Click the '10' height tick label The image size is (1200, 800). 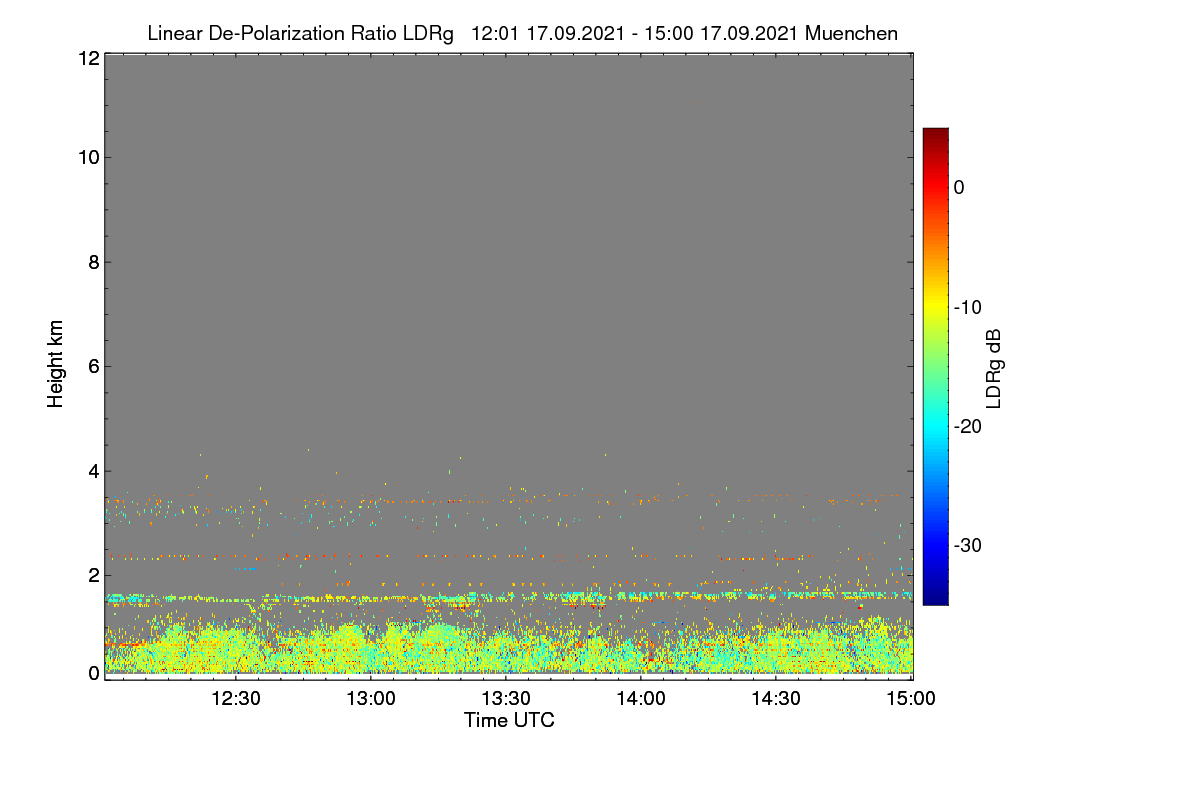tap(86, 158)
